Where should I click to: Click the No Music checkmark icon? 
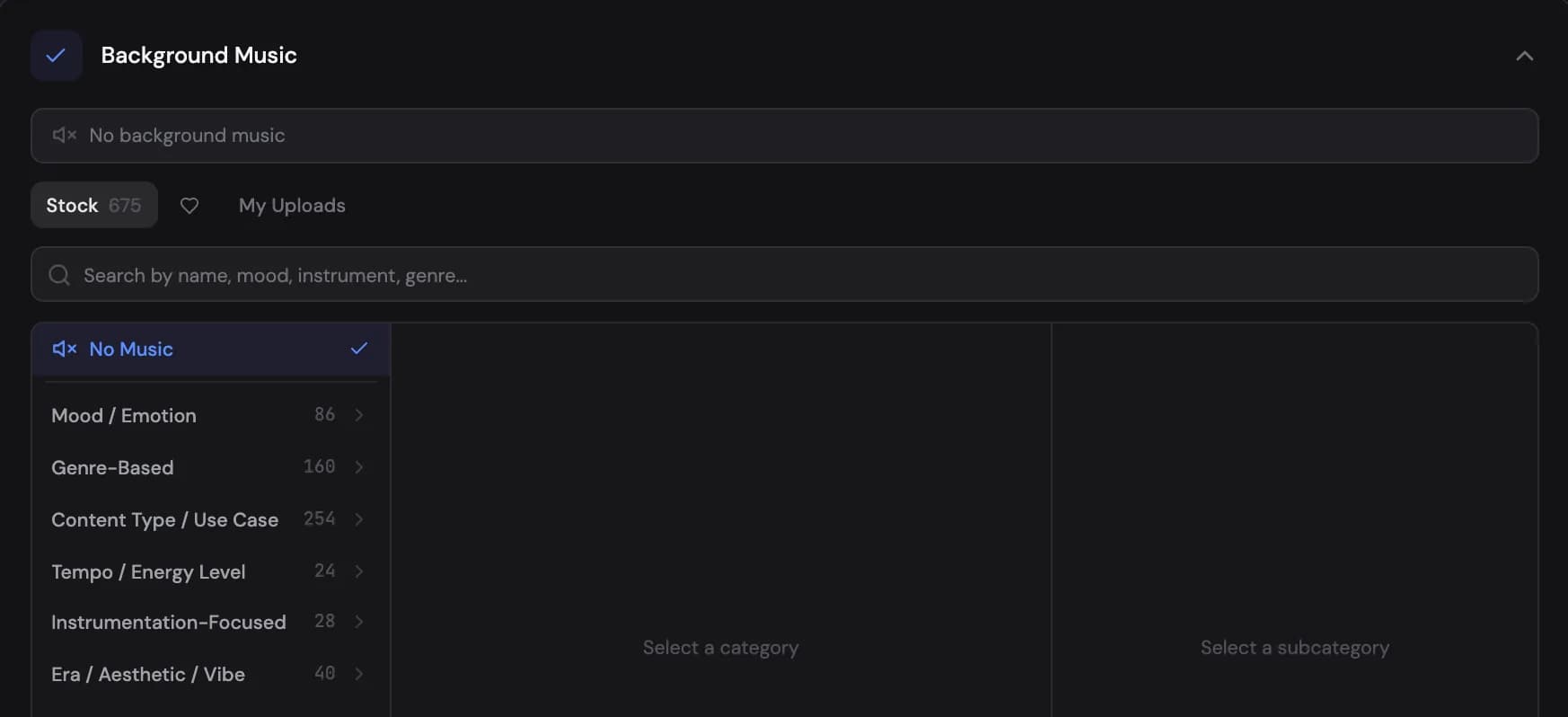click(x=359, y=349)
